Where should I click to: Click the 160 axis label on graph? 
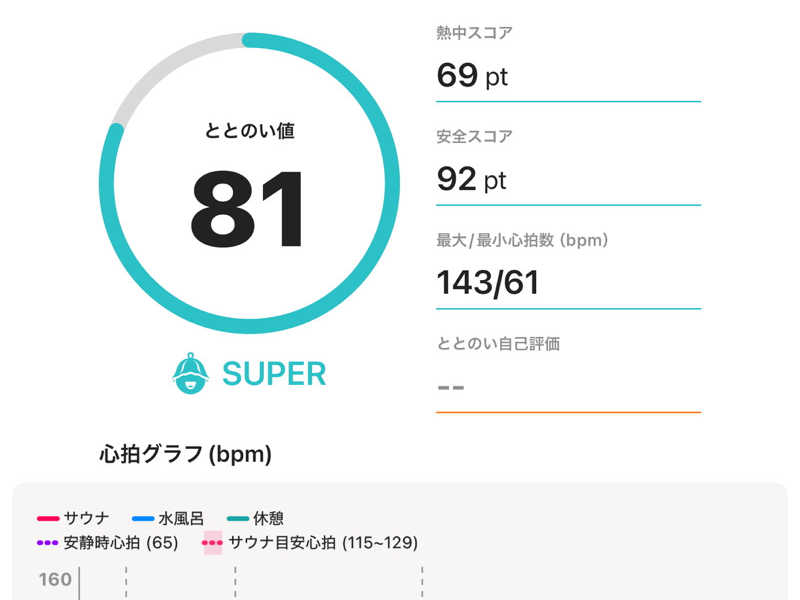click(55, 579)
